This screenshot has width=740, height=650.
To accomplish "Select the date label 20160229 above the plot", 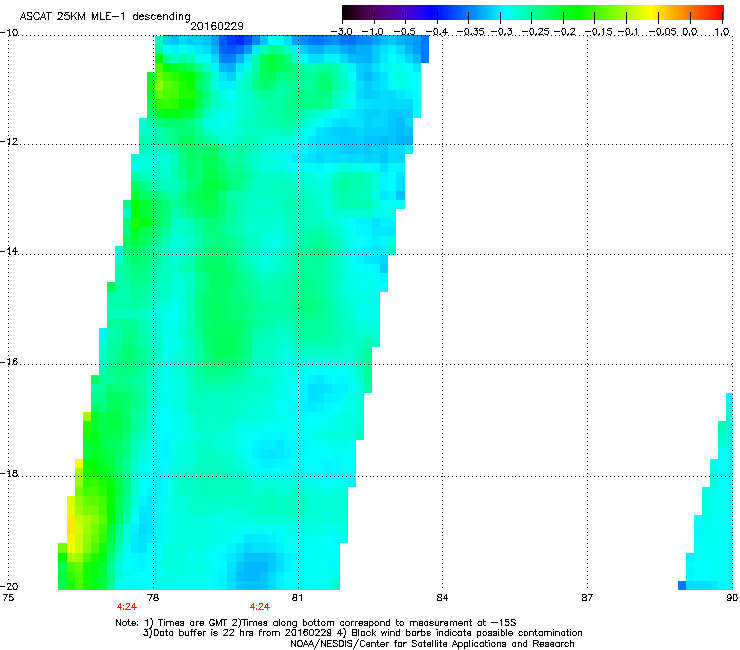I will click(x=217, y=26).
